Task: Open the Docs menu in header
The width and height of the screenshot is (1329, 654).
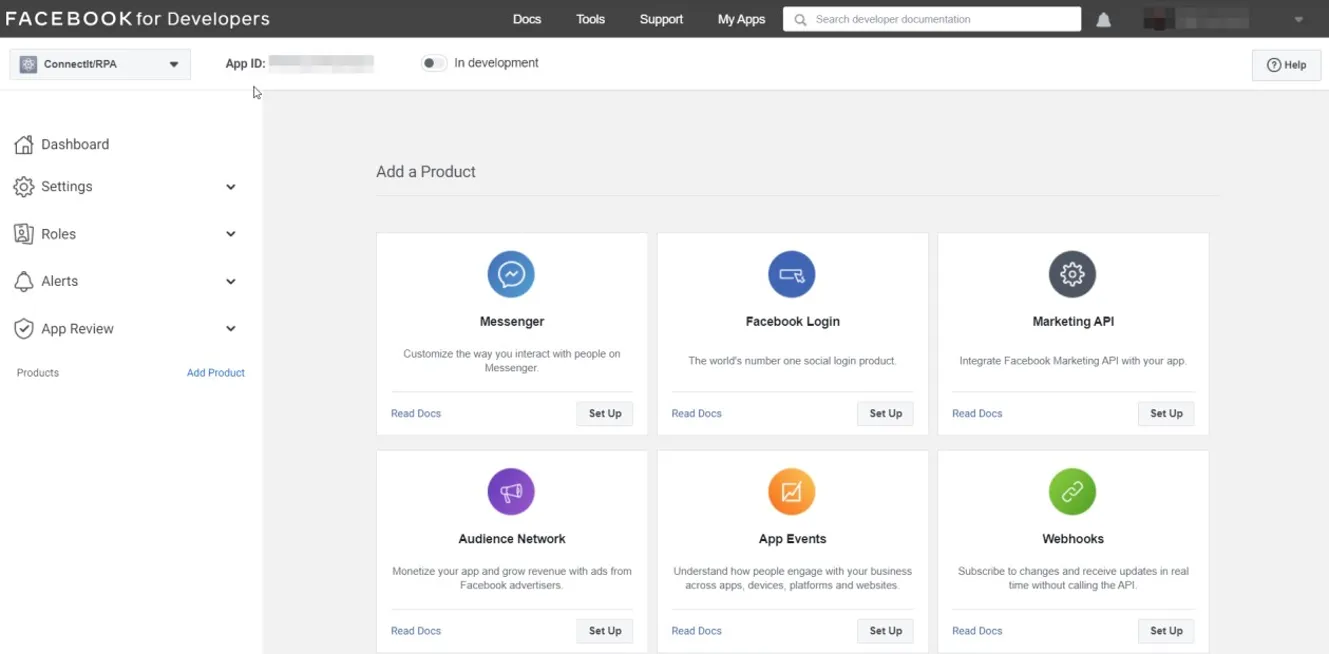Action: pos(527,19)
